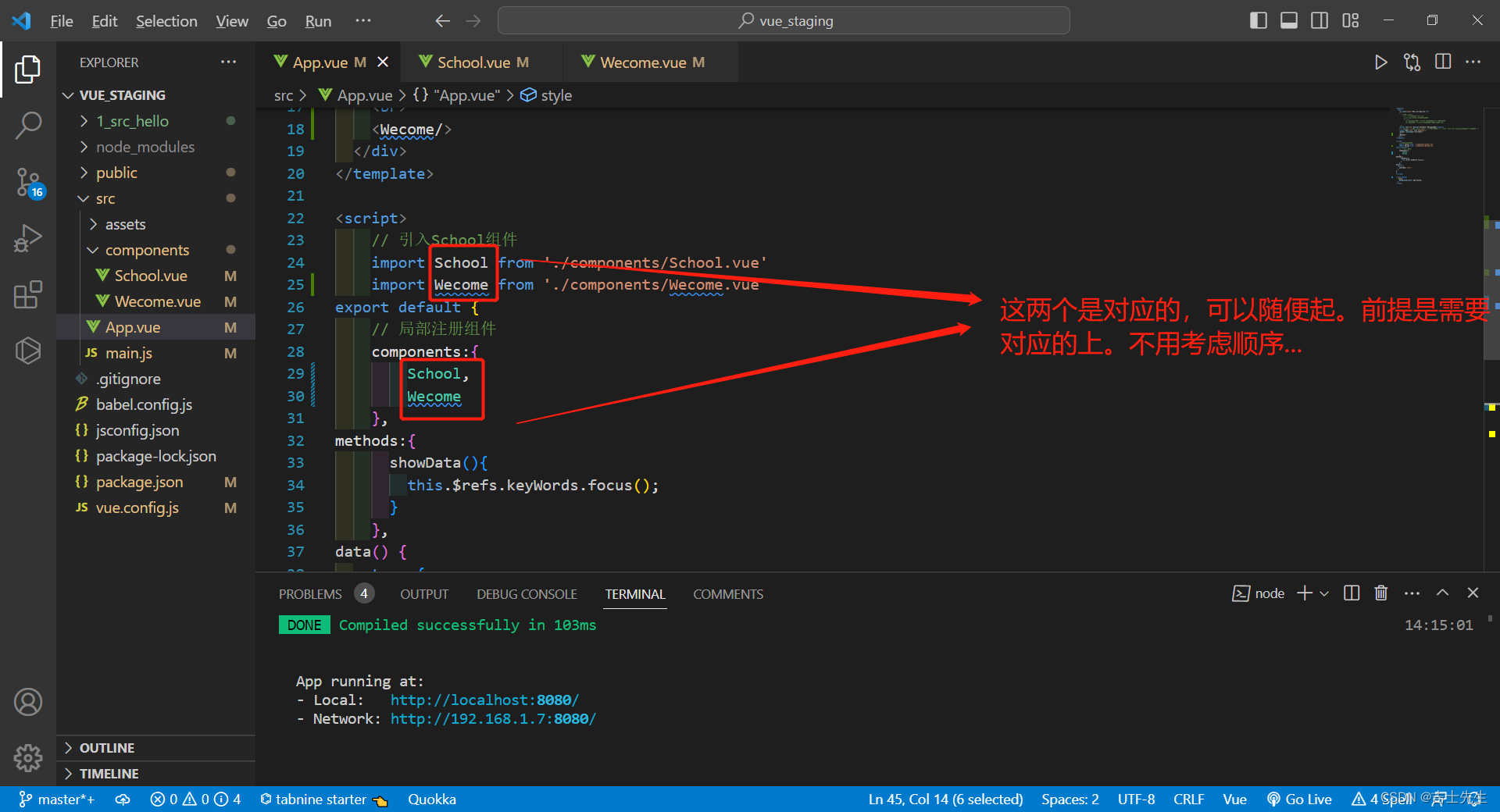The image size is (1500, 812).
Task: Close the App.vue editor tab
Action: [x=383, y=62]
